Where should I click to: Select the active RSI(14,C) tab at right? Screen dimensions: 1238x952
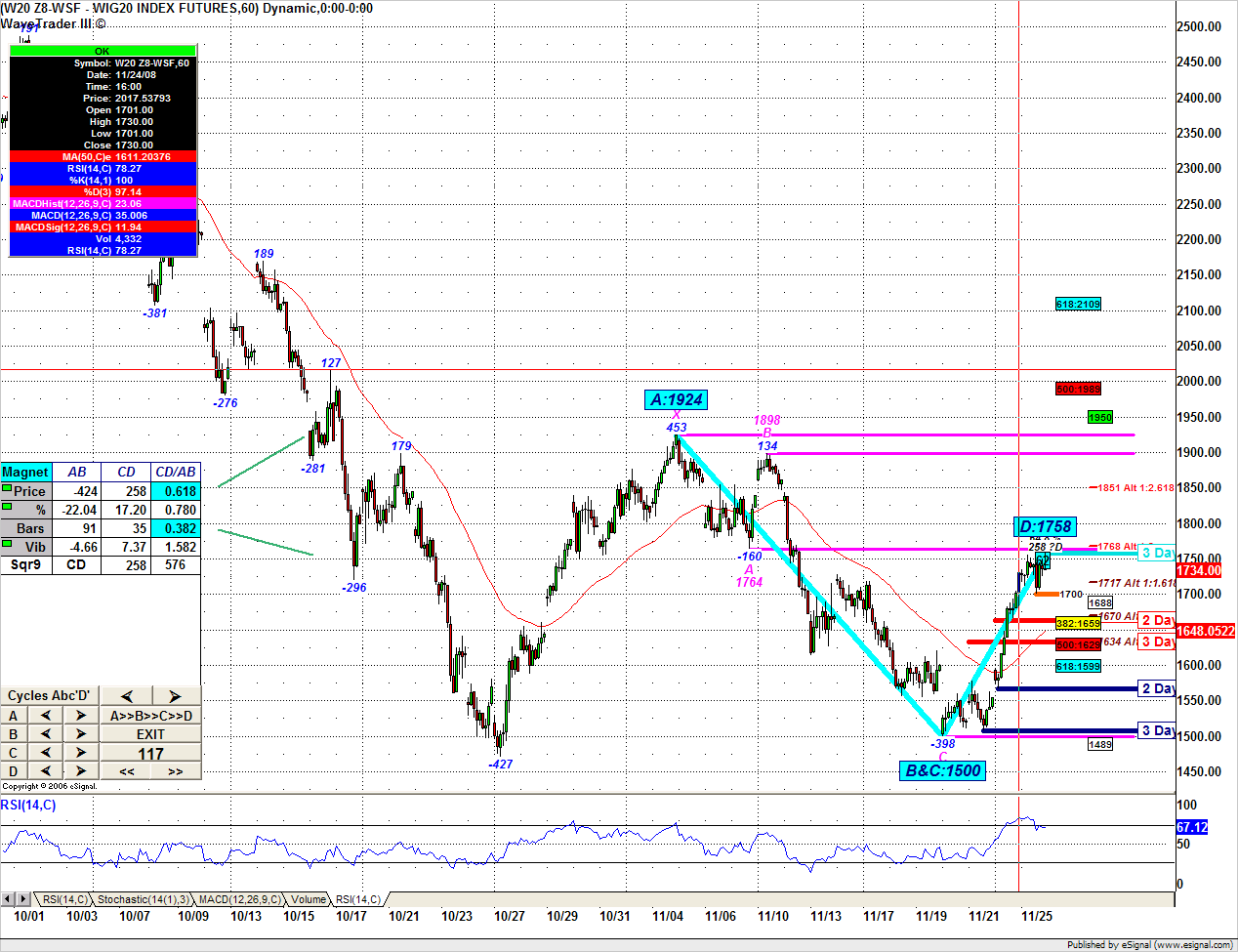pyautogui.click(x=358, y=899)
